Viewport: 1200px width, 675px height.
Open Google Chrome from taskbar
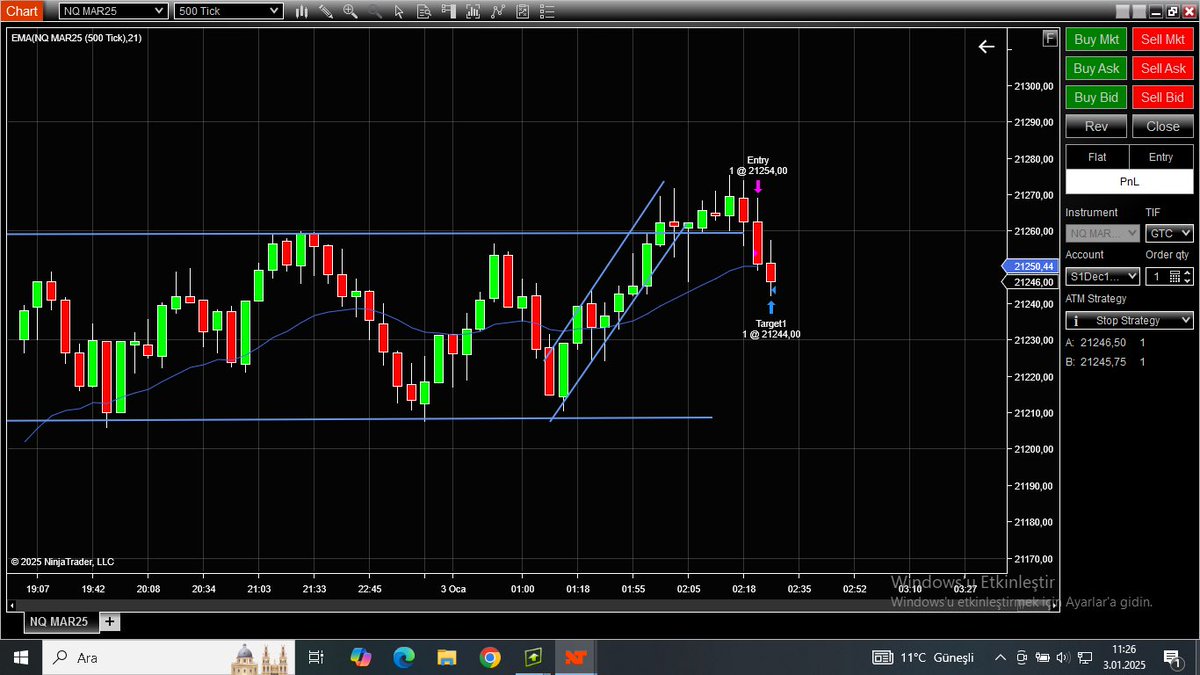(x=490, y=657)
